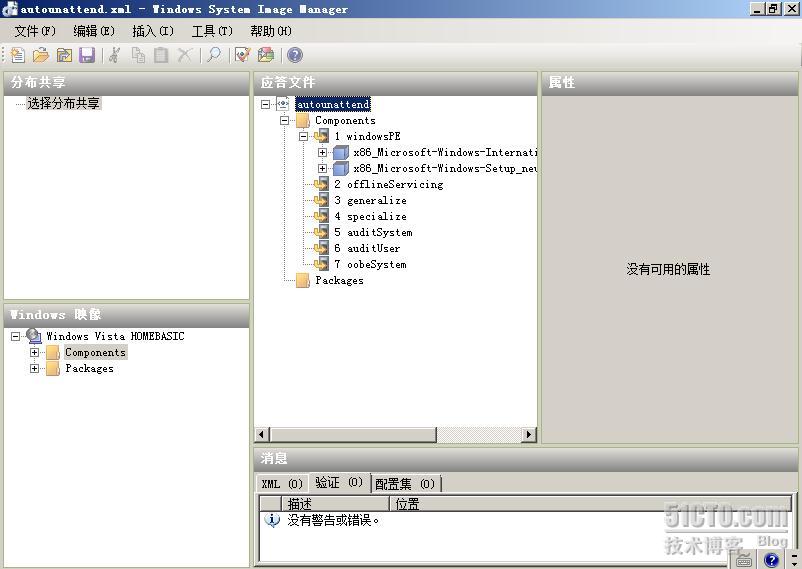Click the Validate Answer File icon
The width and height of the screenshot is (802, 569).
[x=242, y=55]
